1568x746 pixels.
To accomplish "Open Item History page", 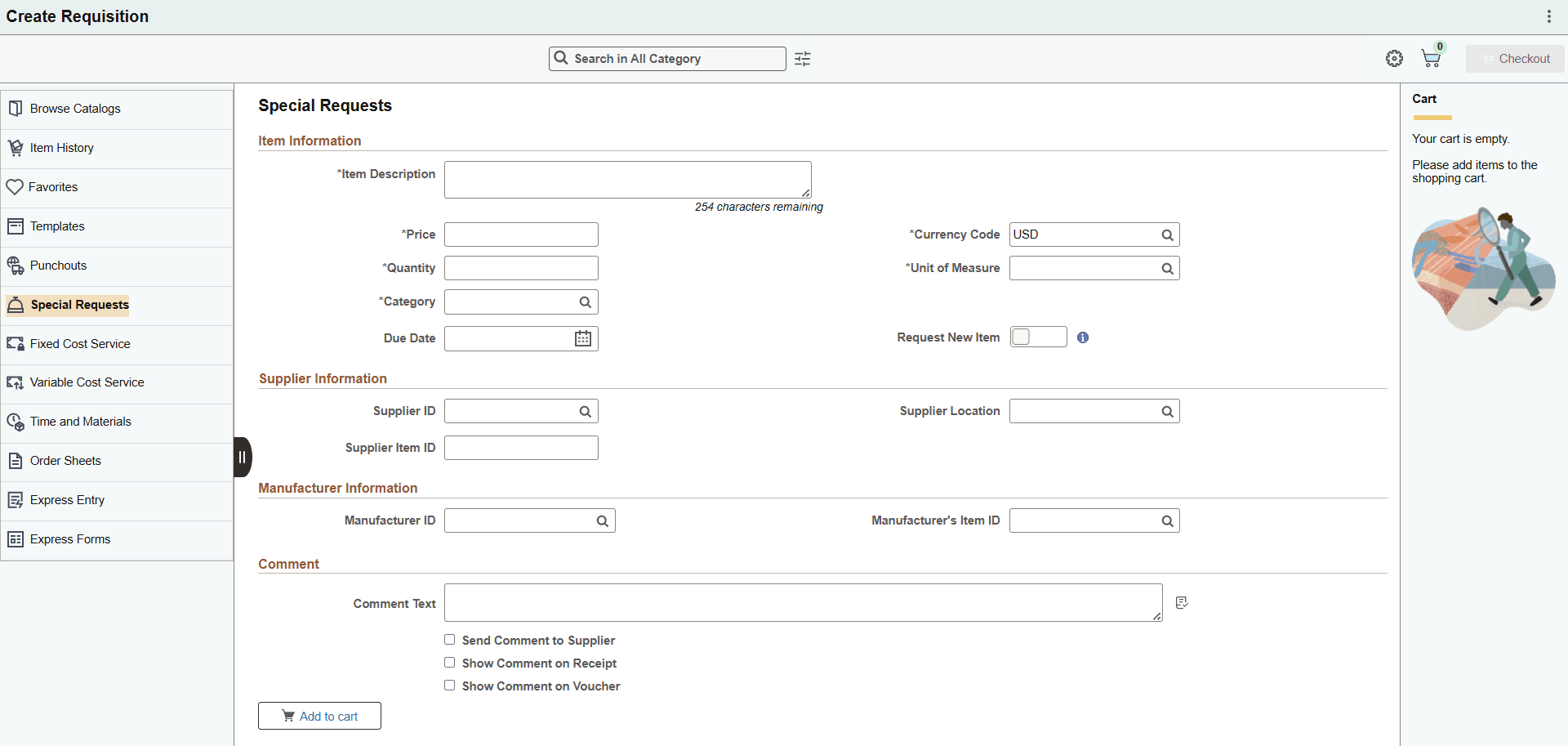I will tap(118, 149).
